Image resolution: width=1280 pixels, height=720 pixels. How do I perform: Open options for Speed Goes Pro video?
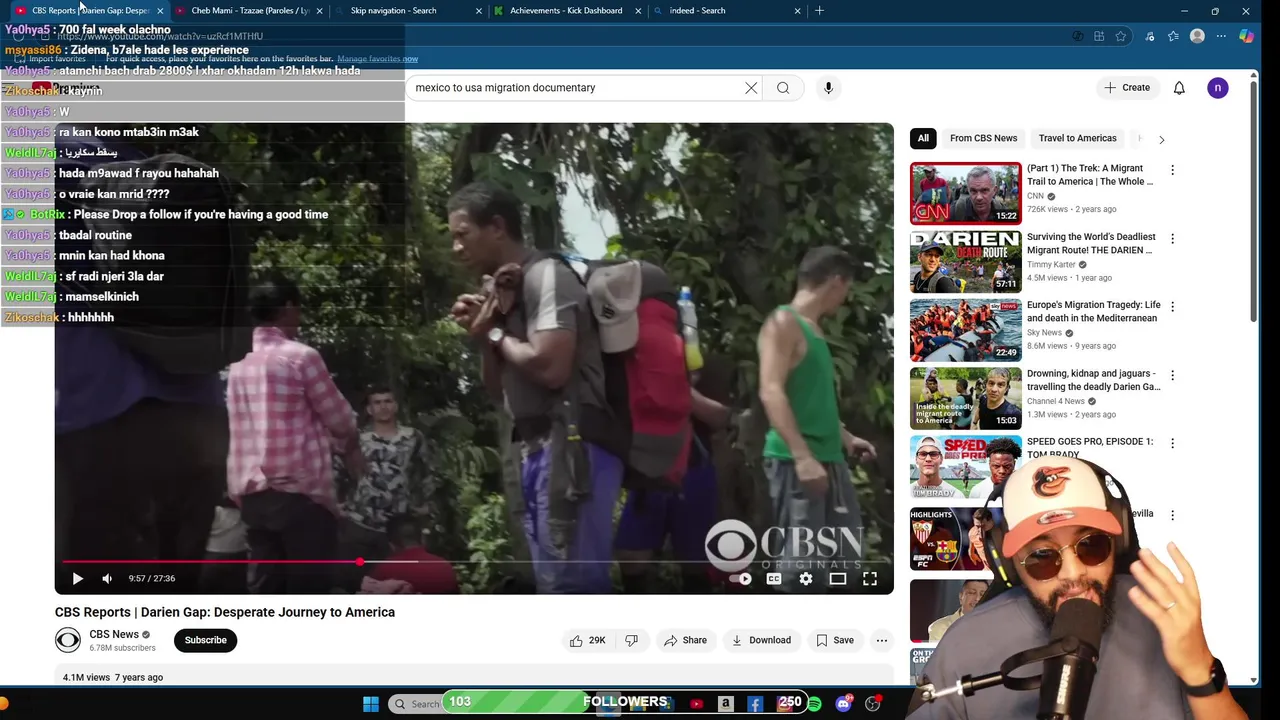(x=1172, y=443)
